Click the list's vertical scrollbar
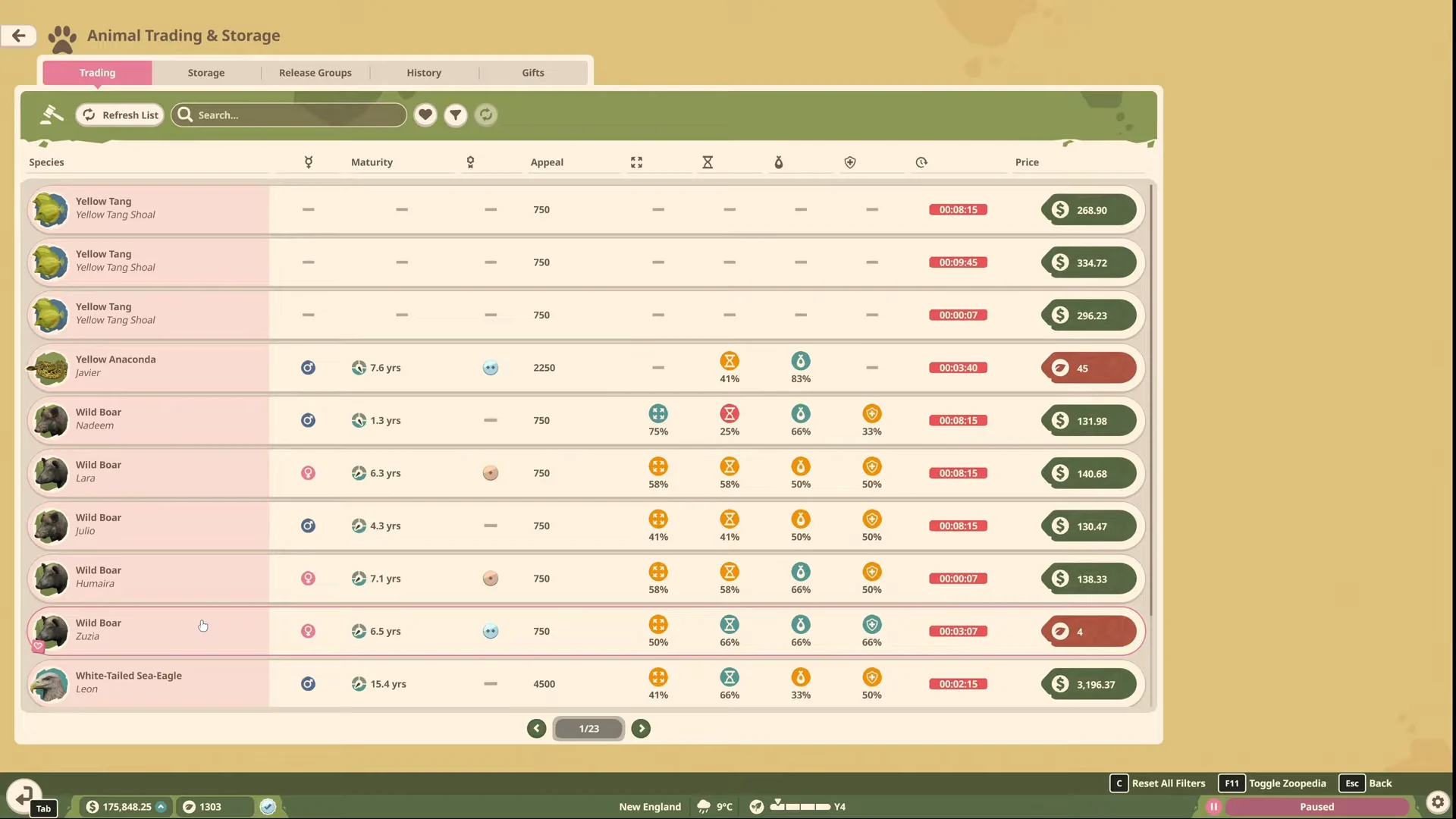The image size is (1456, 819). click(x=1151, y=400)
